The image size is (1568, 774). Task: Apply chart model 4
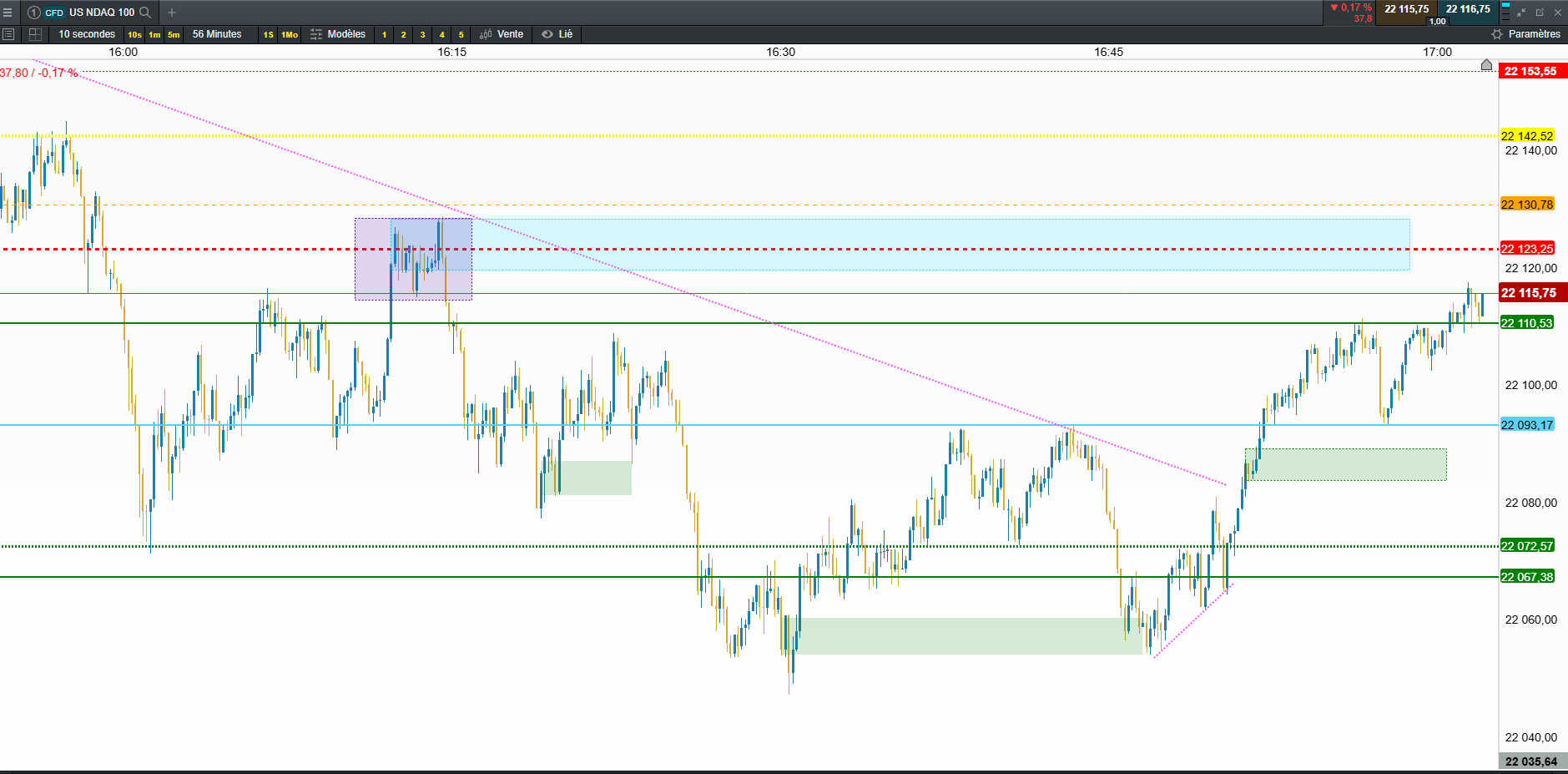point(441,34)
